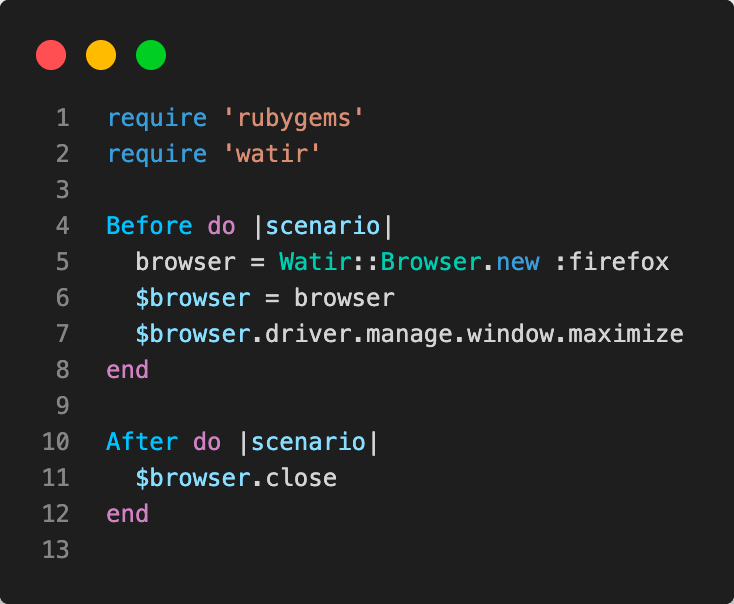Click the Watir class name on line 5

(x=315, y=262)
